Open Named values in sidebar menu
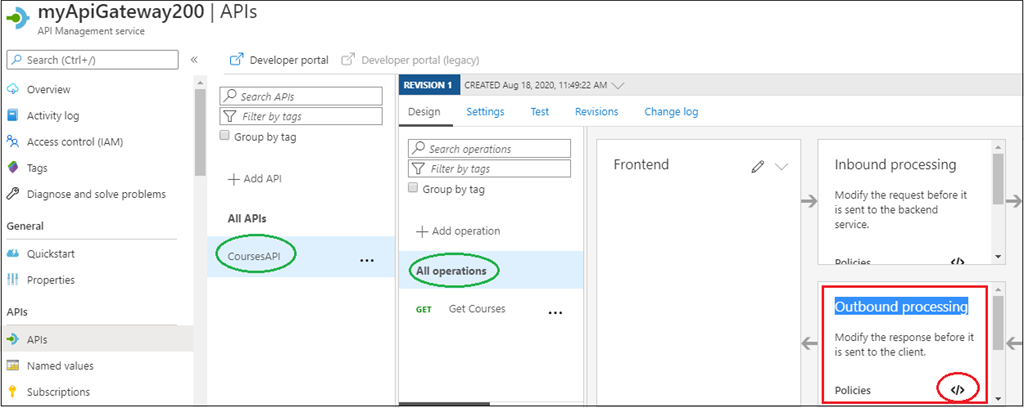Viewport: 1024px width, 408px height. 61,366
